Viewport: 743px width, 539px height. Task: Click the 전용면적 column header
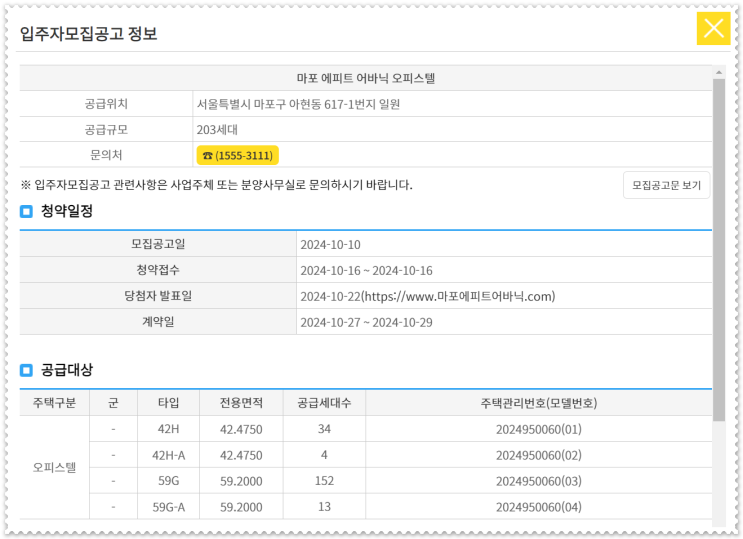click(x=241, y=403)
